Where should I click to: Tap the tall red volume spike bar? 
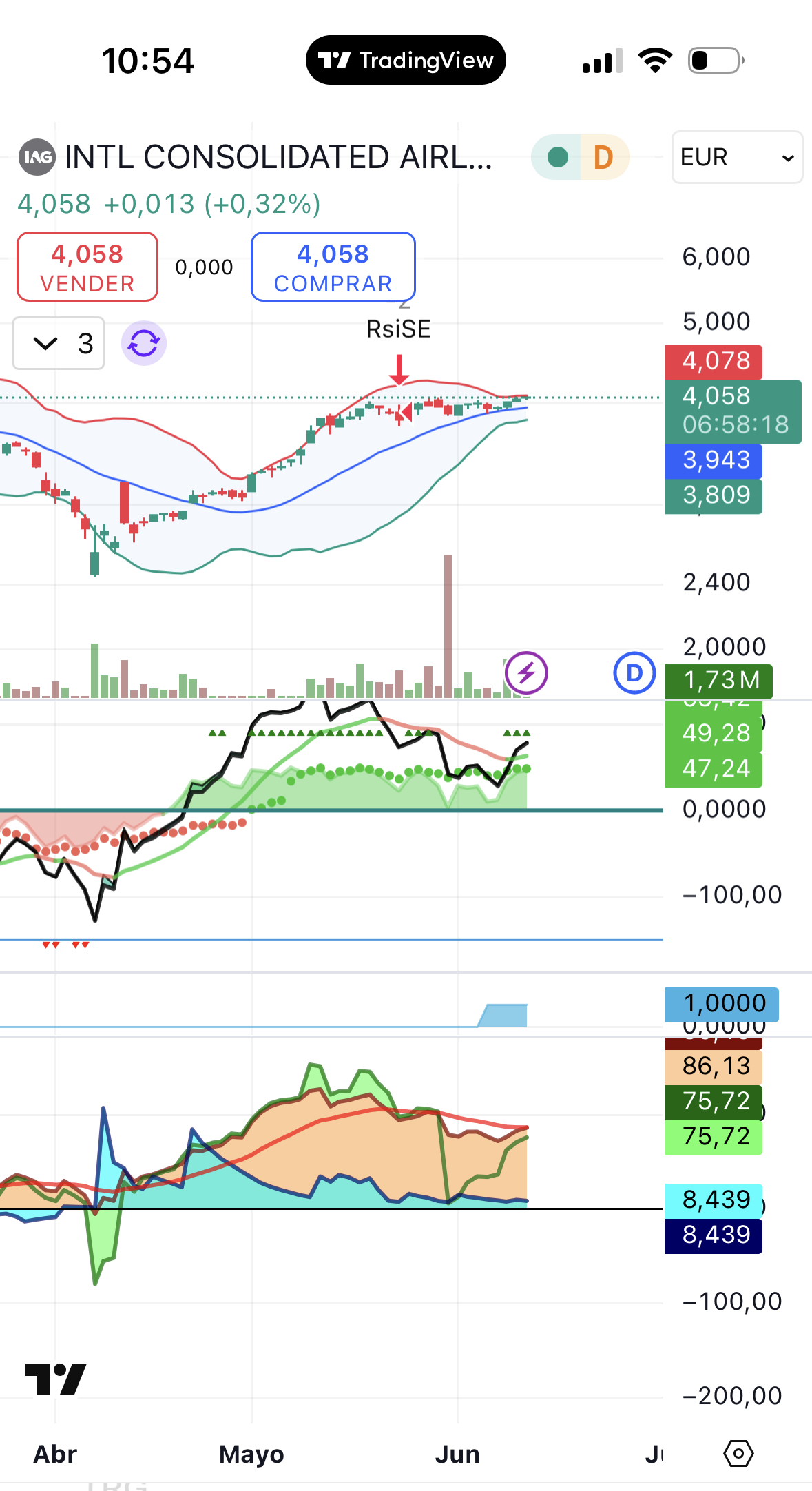[x=448, y=626]
